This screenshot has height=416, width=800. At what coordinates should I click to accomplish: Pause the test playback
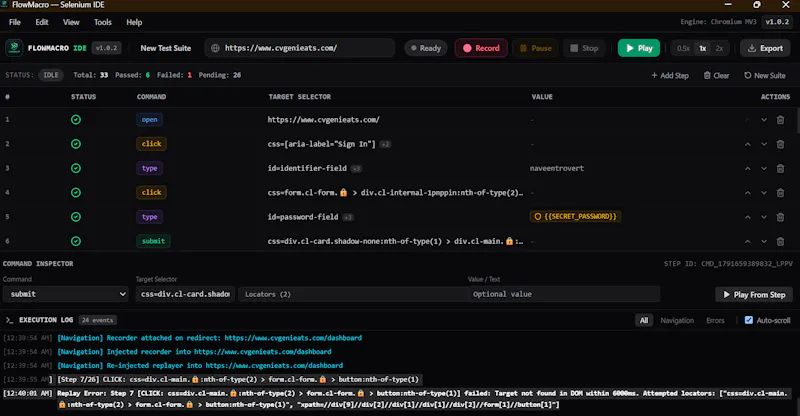tap(535, 48)
